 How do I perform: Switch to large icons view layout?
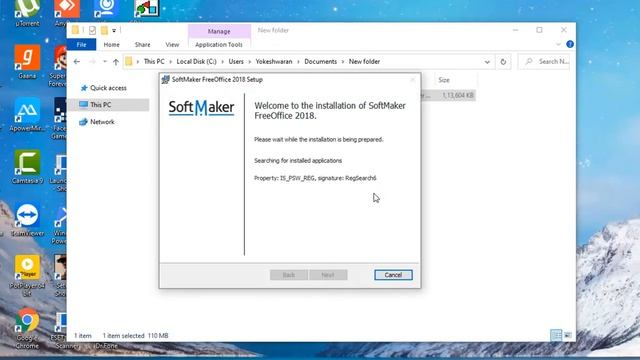click(568, 336)
